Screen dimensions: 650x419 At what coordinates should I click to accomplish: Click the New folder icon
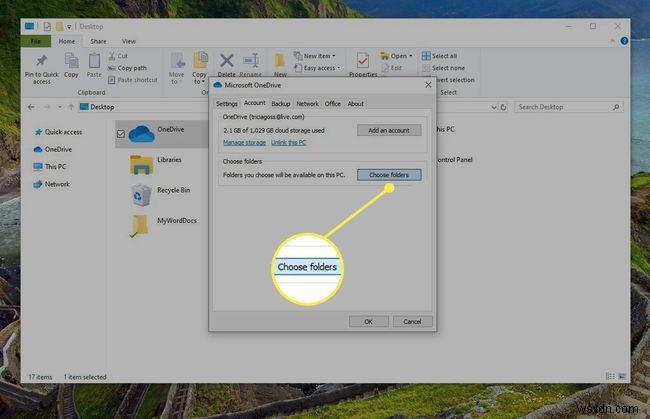click(x=280, y=61)
